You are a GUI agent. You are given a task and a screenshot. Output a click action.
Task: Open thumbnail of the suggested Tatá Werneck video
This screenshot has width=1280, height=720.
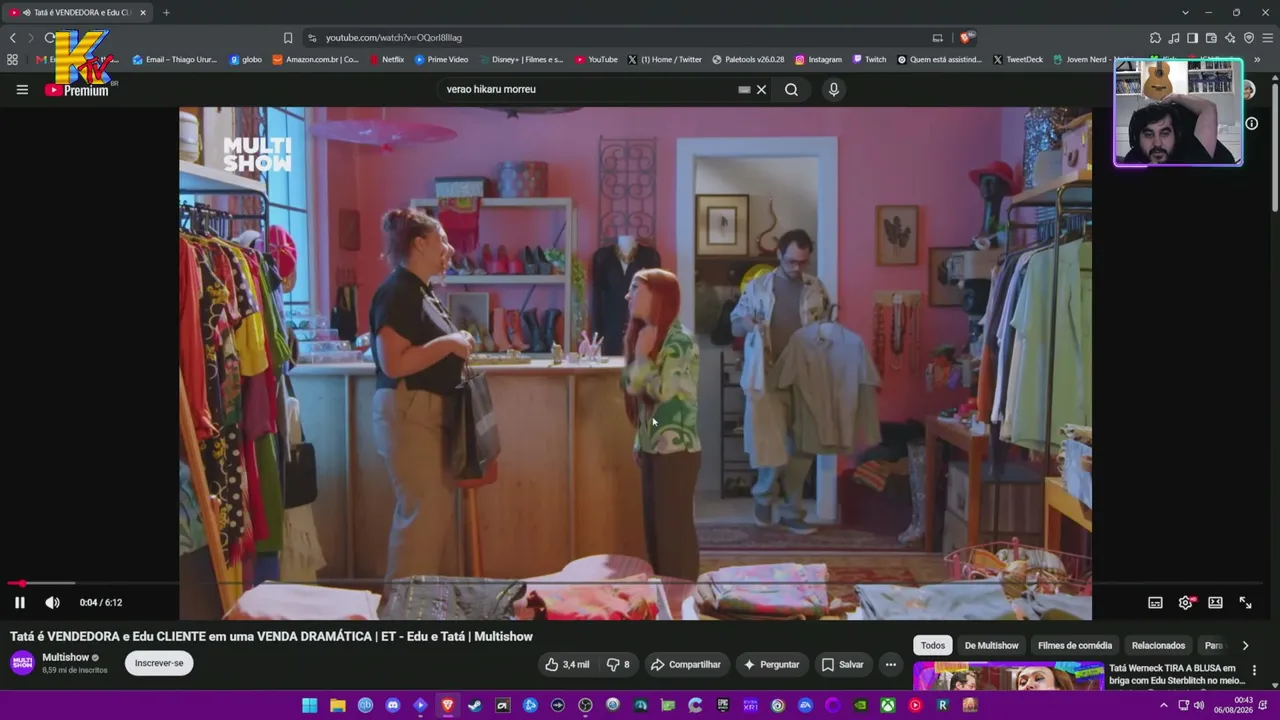pos(1008,676)
